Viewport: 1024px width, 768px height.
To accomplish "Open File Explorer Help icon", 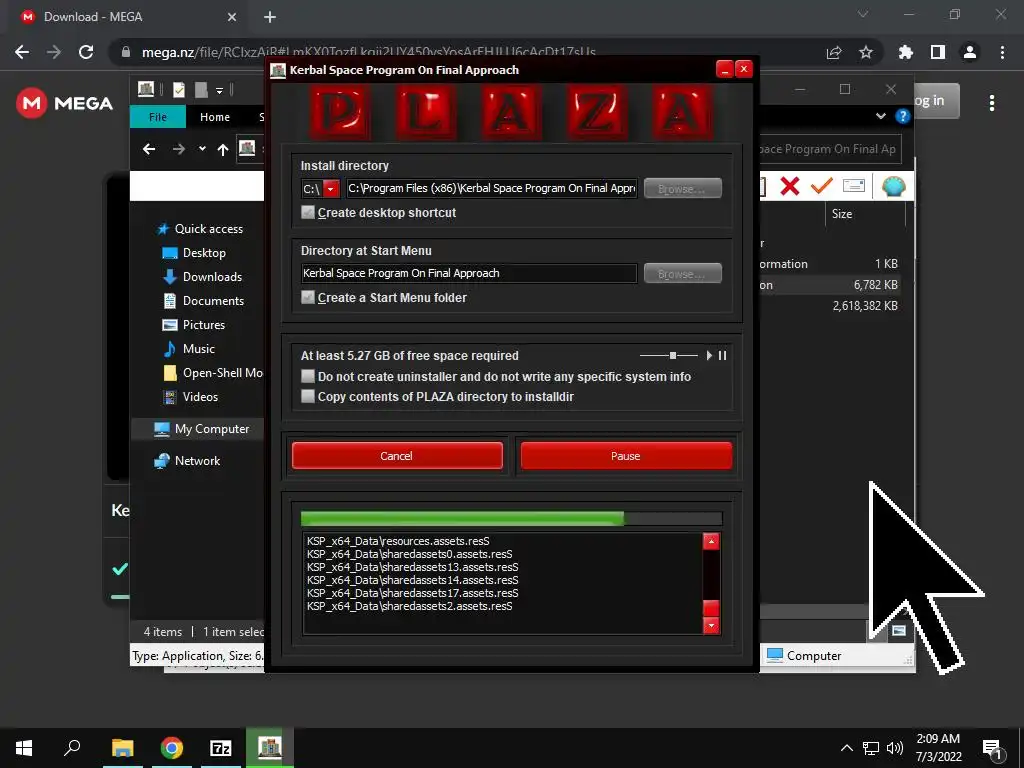I will pos(903,116).
